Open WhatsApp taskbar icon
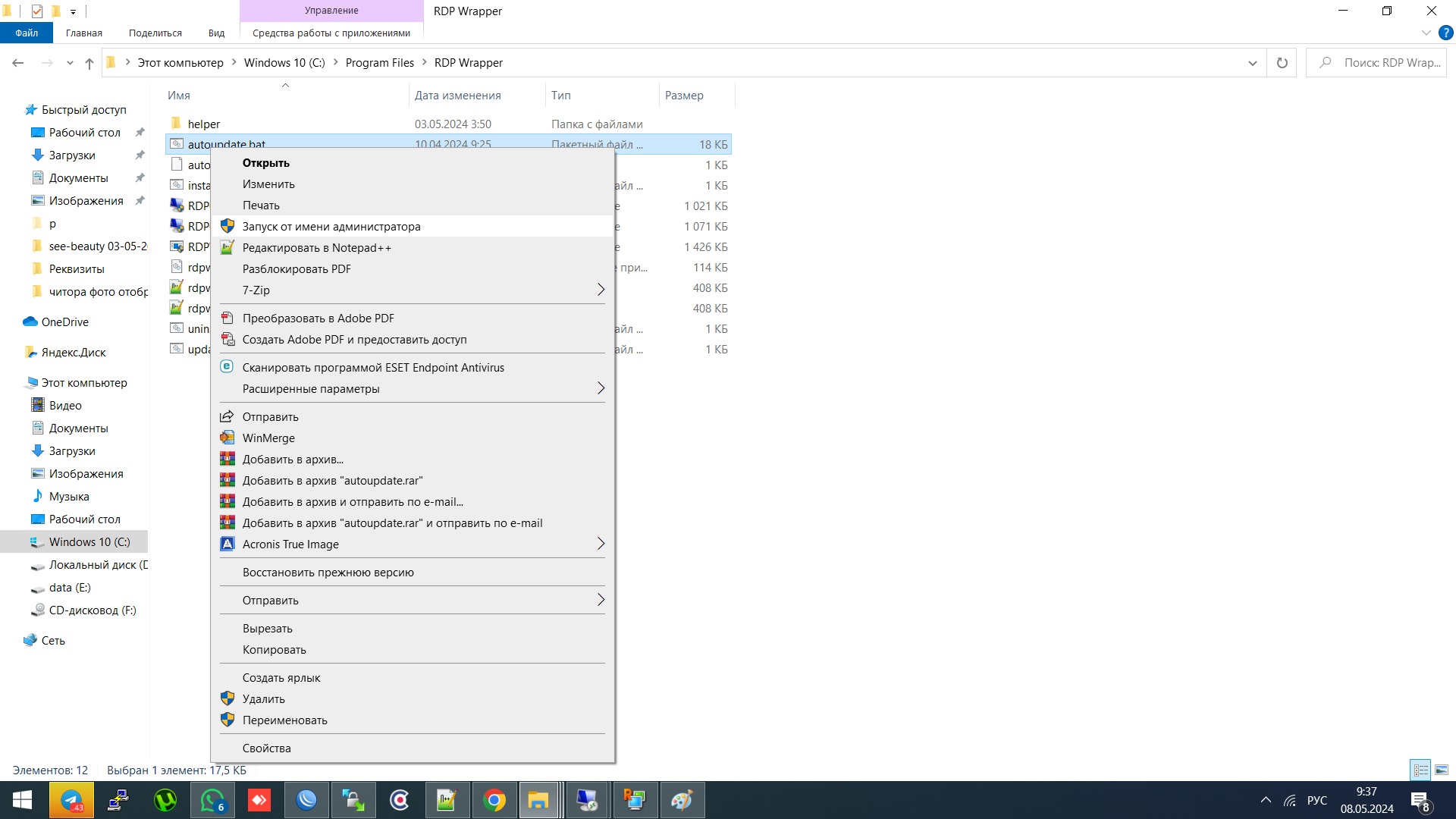The height and width of the screenshot is (819, 1456). 212,800
